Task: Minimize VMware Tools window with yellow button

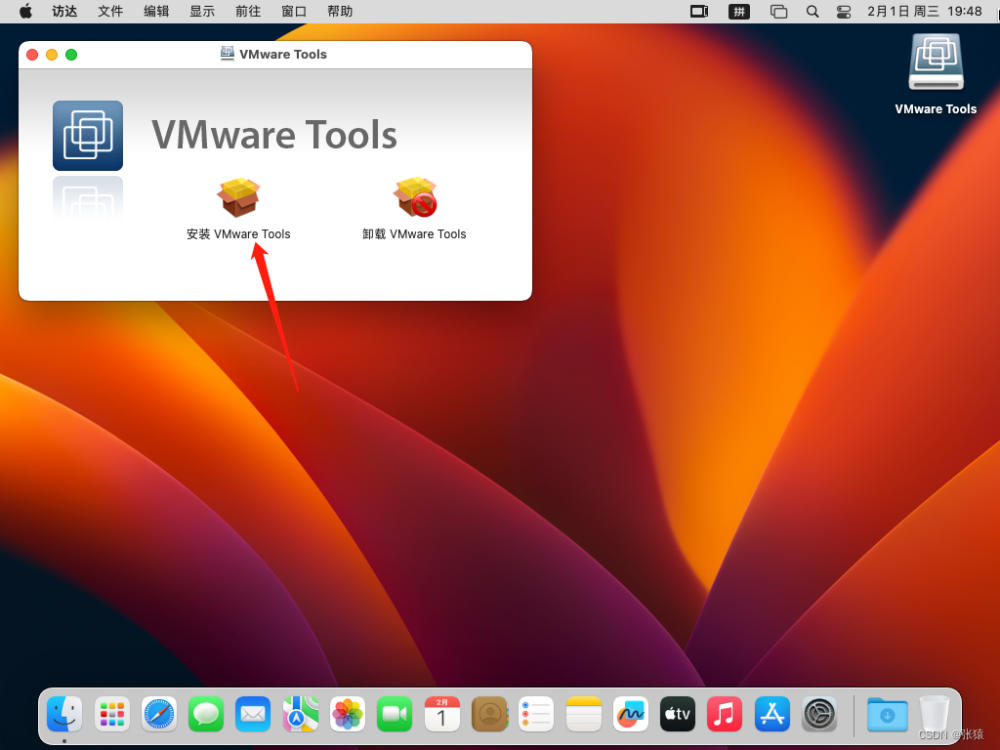Action: [52, 55]
